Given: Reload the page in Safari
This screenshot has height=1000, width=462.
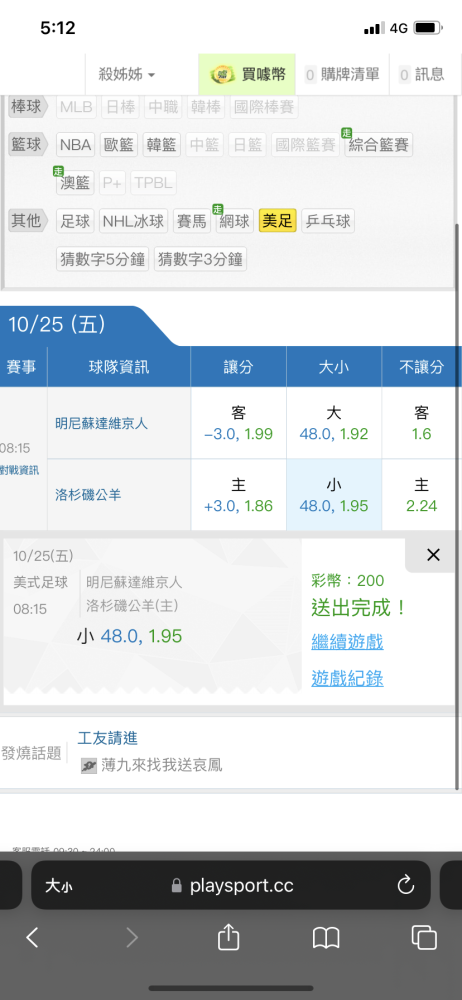Looking at the screenshot, I should point(406,885).
